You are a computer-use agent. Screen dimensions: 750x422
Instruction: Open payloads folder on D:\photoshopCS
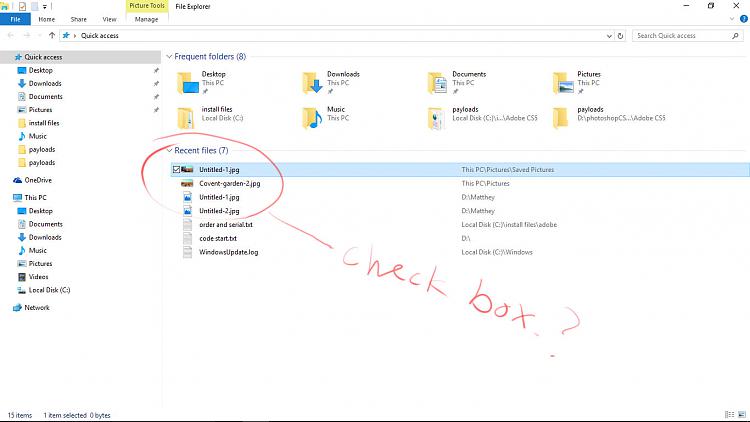(x=609, y=118)
